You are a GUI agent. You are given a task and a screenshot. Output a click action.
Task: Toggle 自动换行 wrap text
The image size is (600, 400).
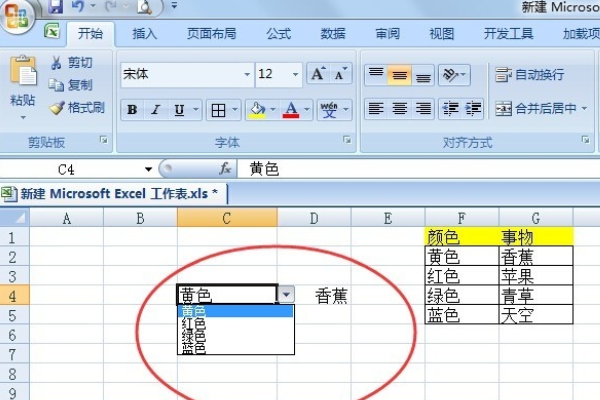pyautogui.click(x=530, y=74)
